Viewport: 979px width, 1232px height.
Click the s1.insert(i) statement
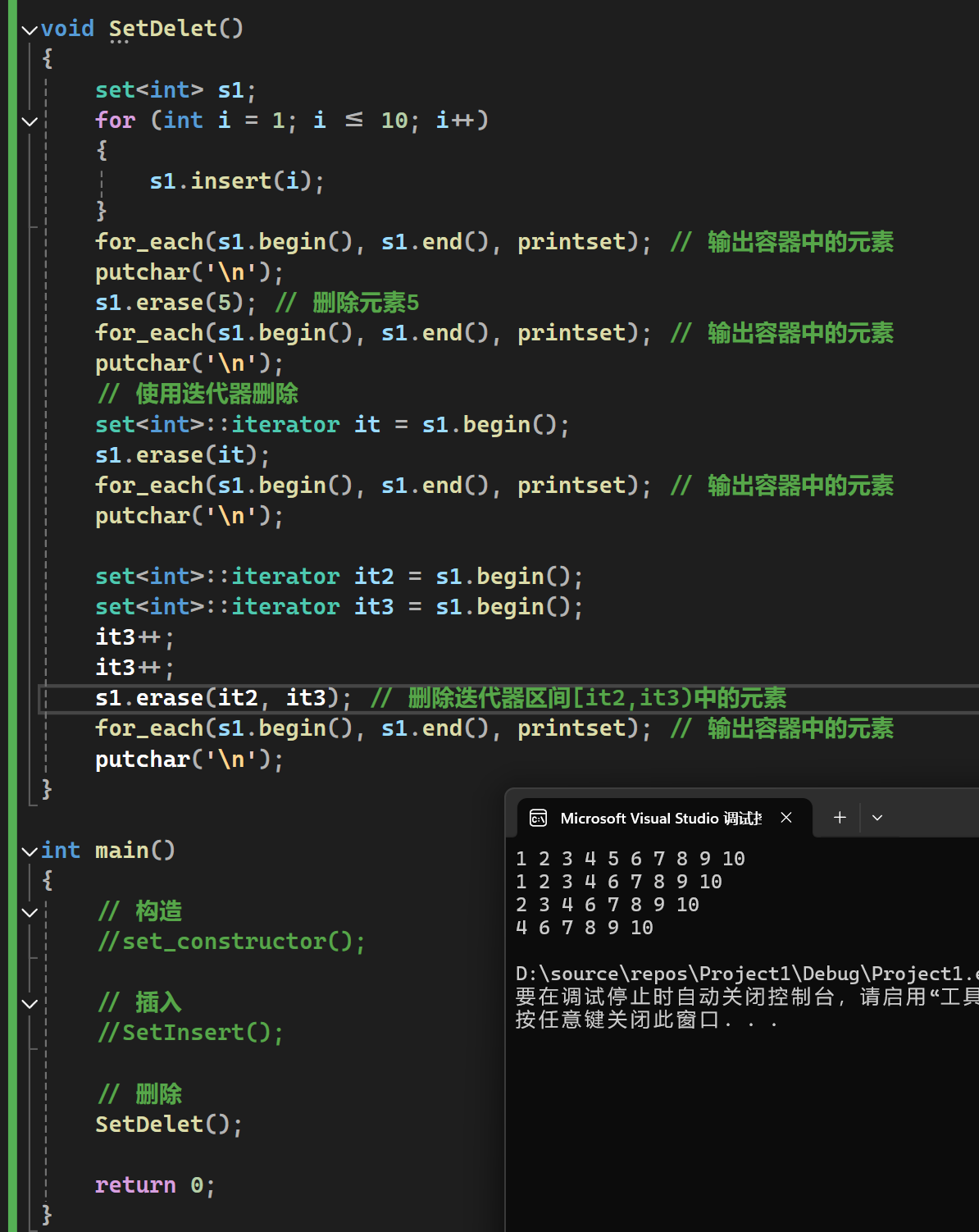236,181
